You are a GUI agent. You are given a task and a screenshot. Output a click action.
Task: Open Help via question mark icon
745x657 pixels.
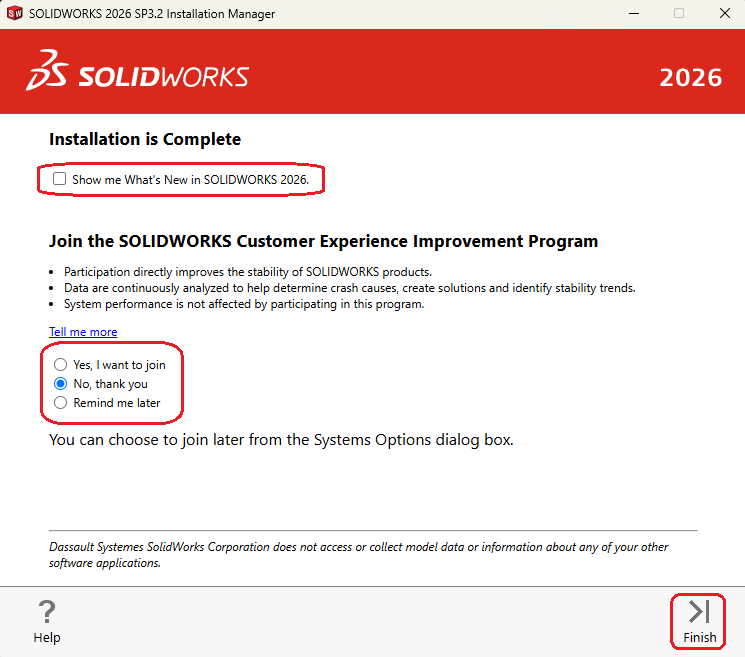point(47,611)
